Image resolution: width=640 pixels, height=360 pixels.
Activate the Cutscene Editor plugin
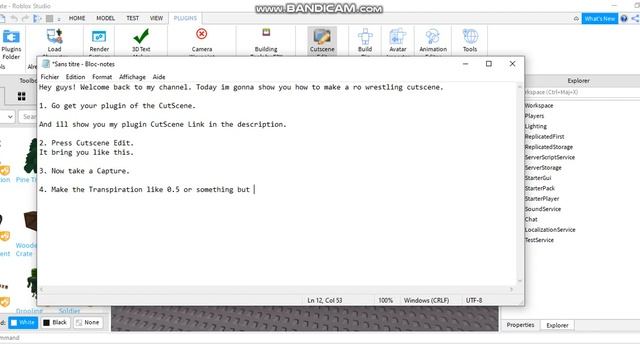(322, 37)
